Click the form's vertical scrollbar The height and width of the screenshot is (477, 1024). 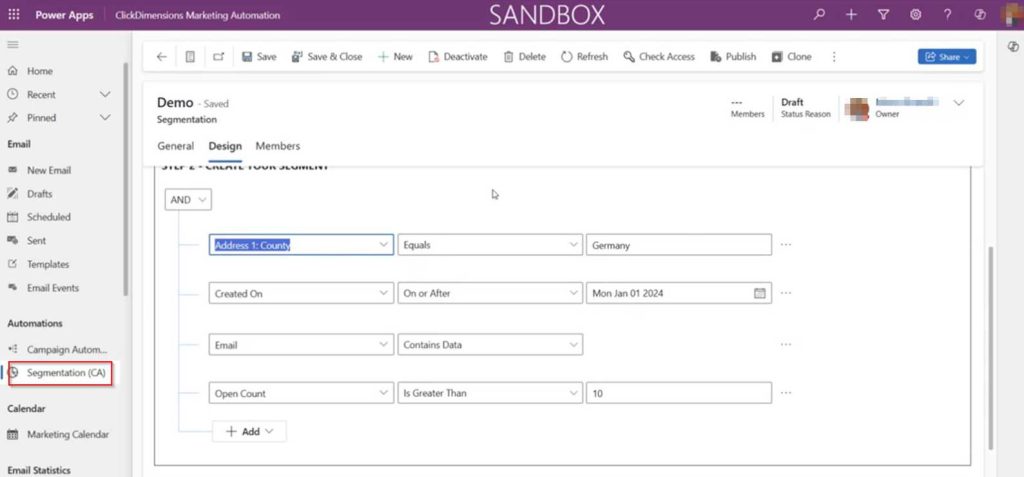[x=991, y=348]
